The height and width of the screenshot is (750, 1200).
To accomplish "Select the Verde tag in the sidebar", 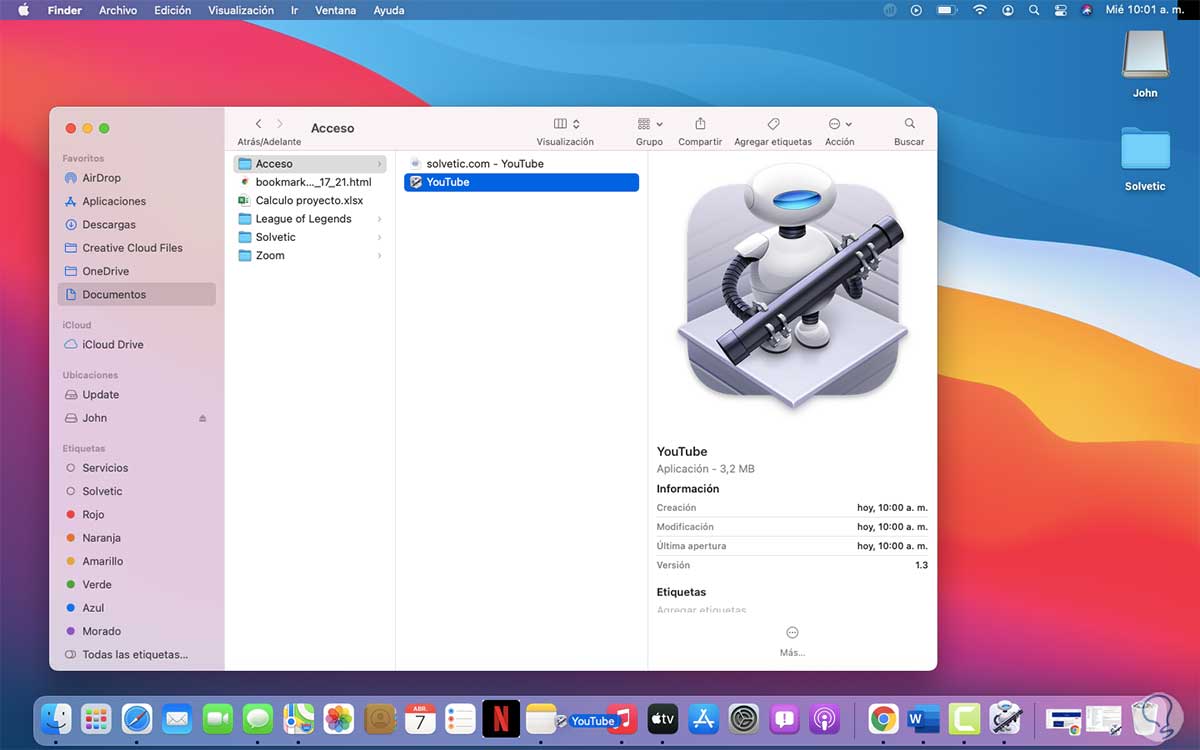I will coord(136,584).
